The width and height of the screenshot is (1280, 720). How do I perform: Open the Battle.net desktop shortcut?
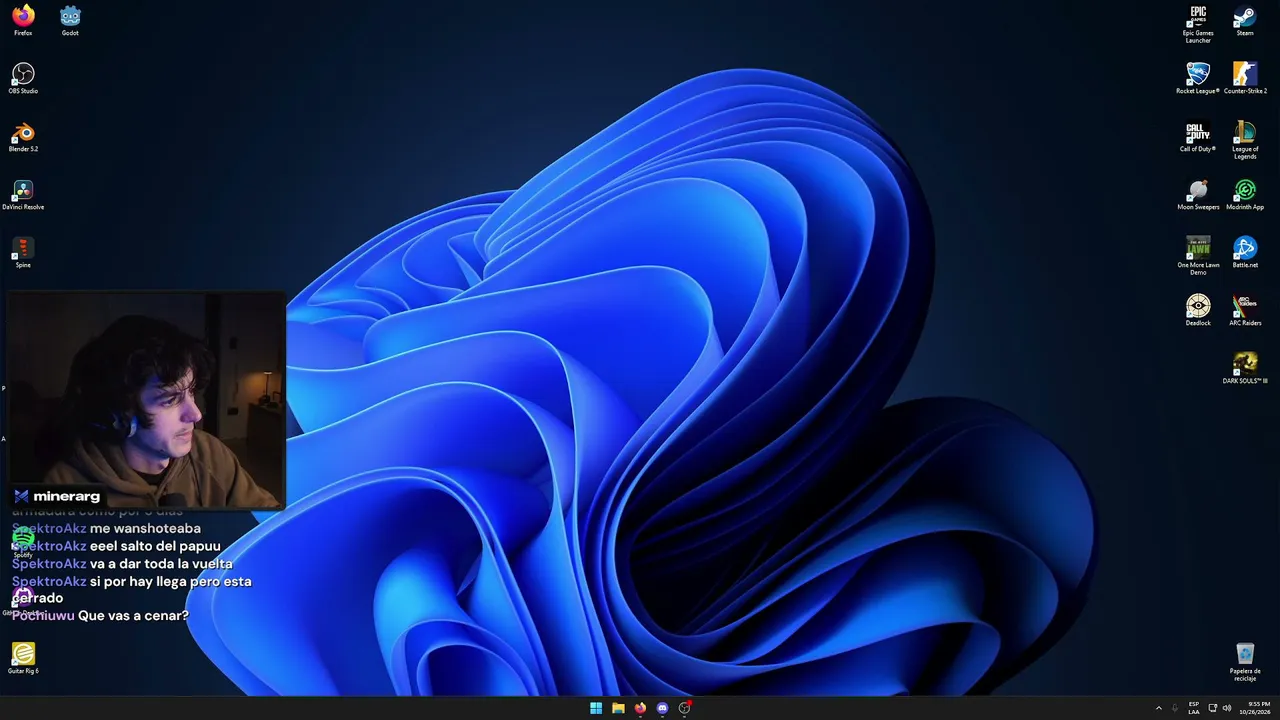(1245, 252)
